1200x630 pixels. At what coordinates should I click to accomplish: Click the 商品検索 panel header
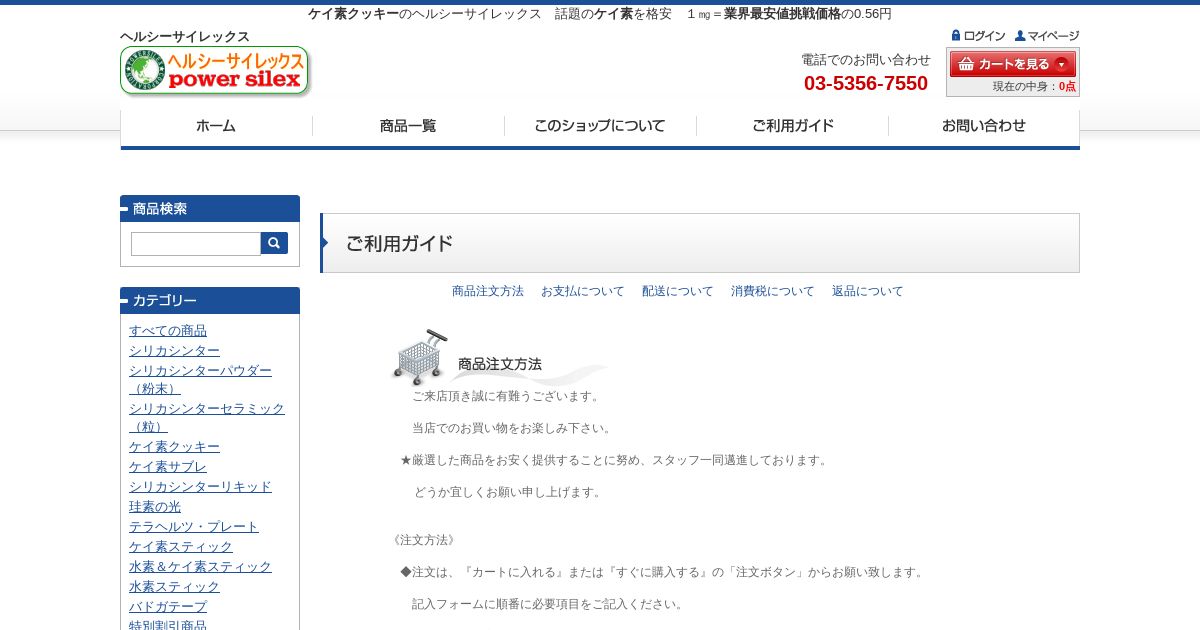[210, 208]
